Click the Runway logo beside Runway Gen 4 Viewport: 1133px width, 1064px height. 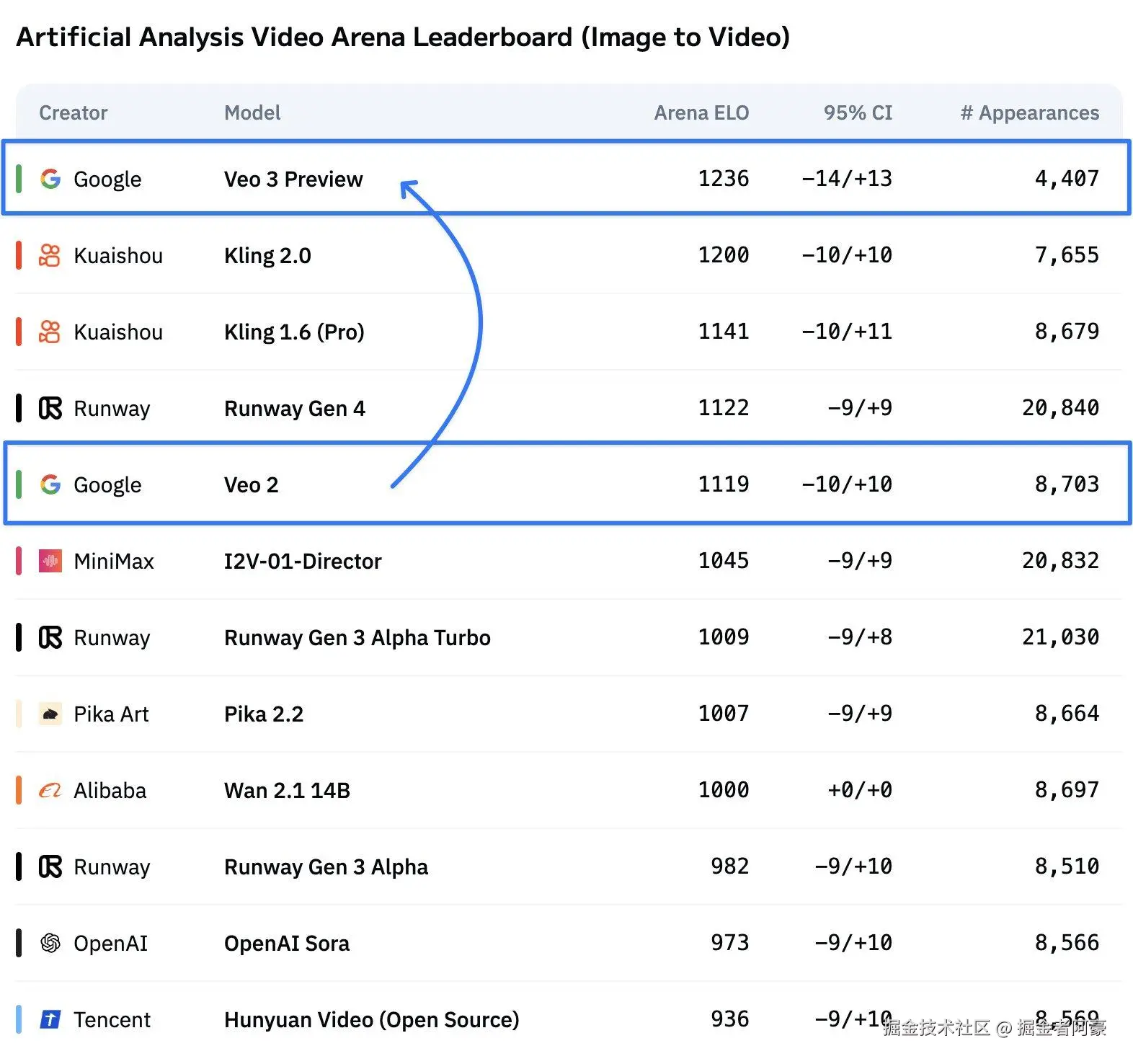[50, 408]
